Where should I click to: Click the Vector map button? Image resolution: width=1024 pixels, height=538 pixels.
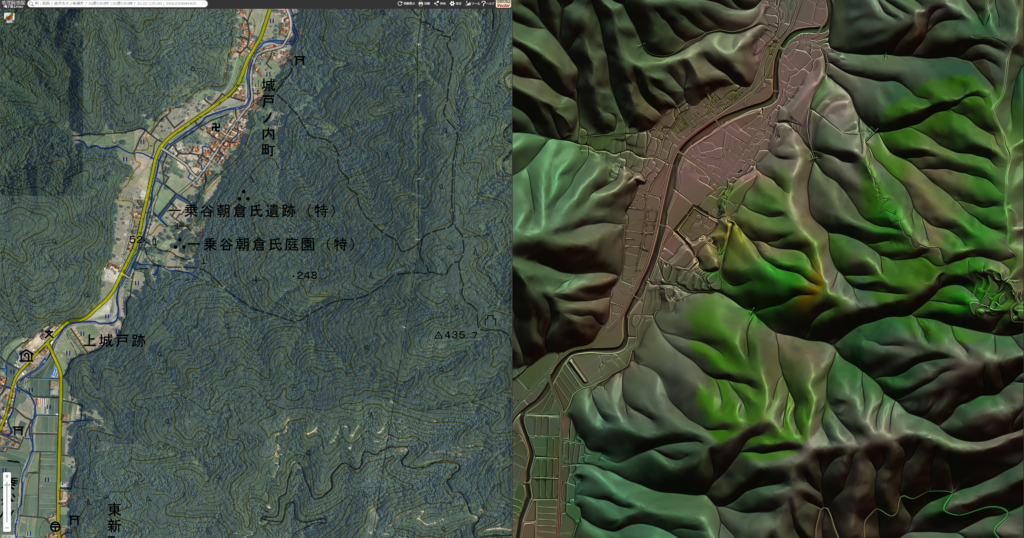point(504,3)
